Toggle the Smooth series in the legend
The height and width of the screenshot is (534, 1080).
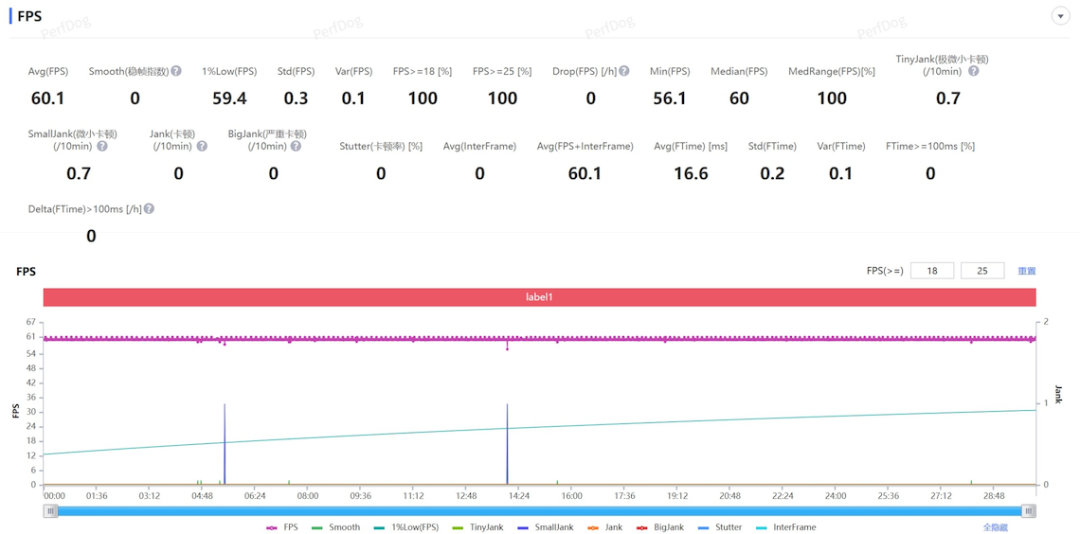pos(335,527)
